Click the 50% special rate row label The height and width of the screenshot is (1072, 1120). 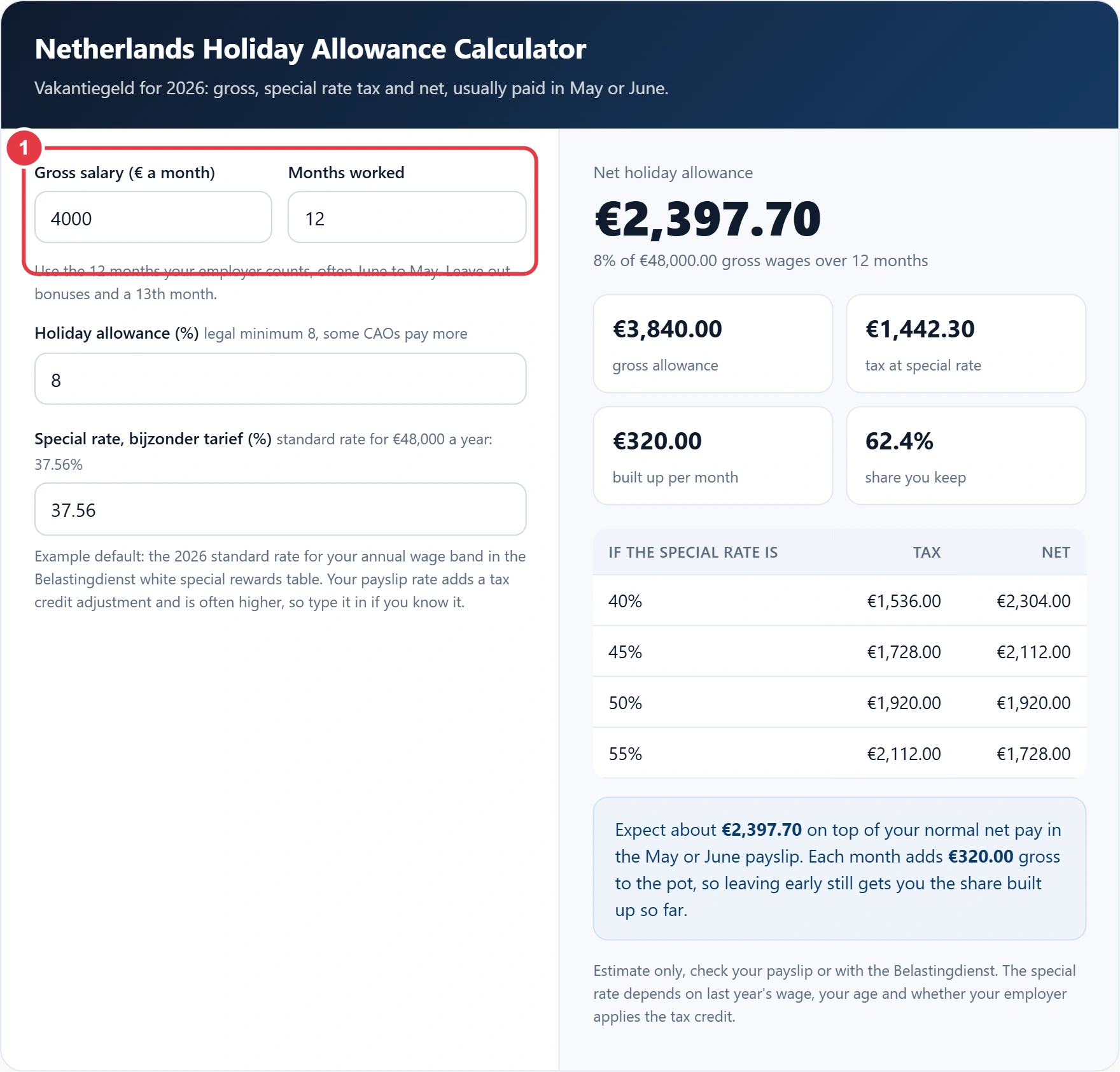(625, 703)
